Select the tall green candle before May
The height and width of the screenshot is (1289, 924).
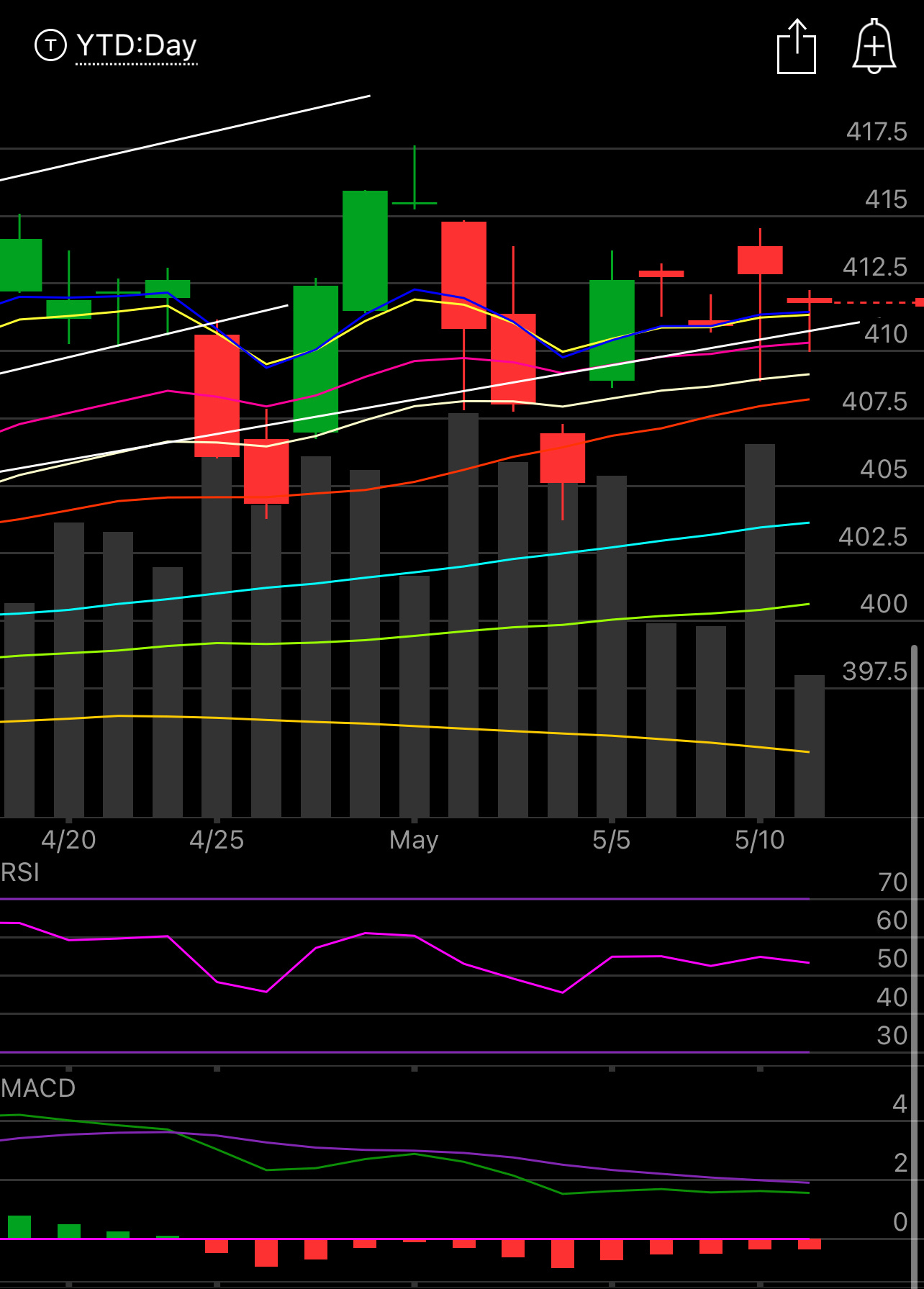[x=365, y=250]
